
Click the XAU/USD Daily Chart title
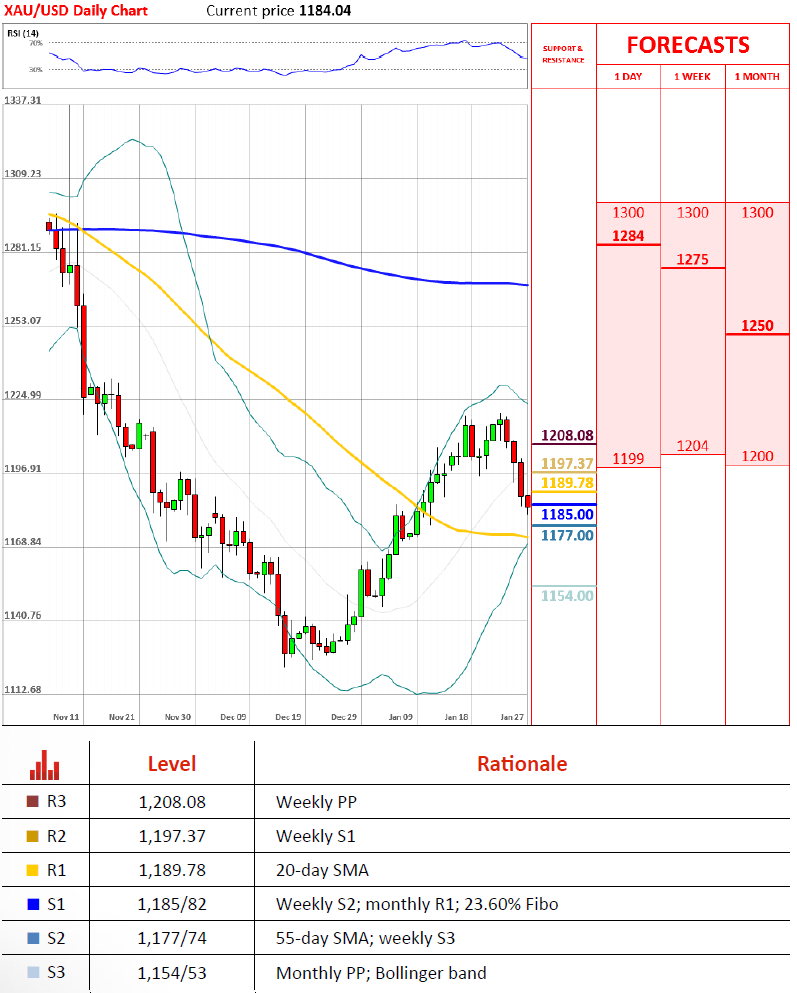click(x=76, y=11)
